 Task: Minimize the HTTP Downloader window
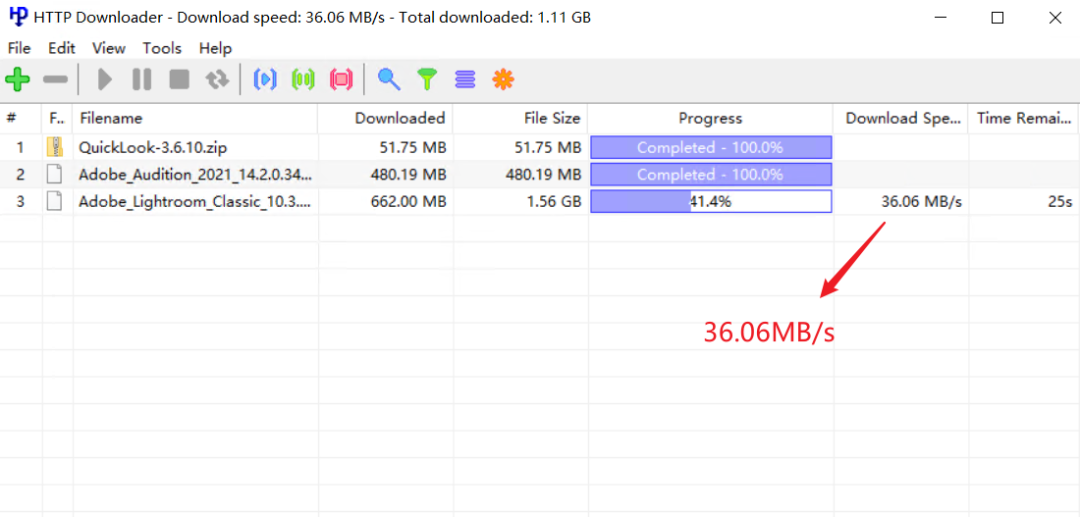(x=940, y=19)
